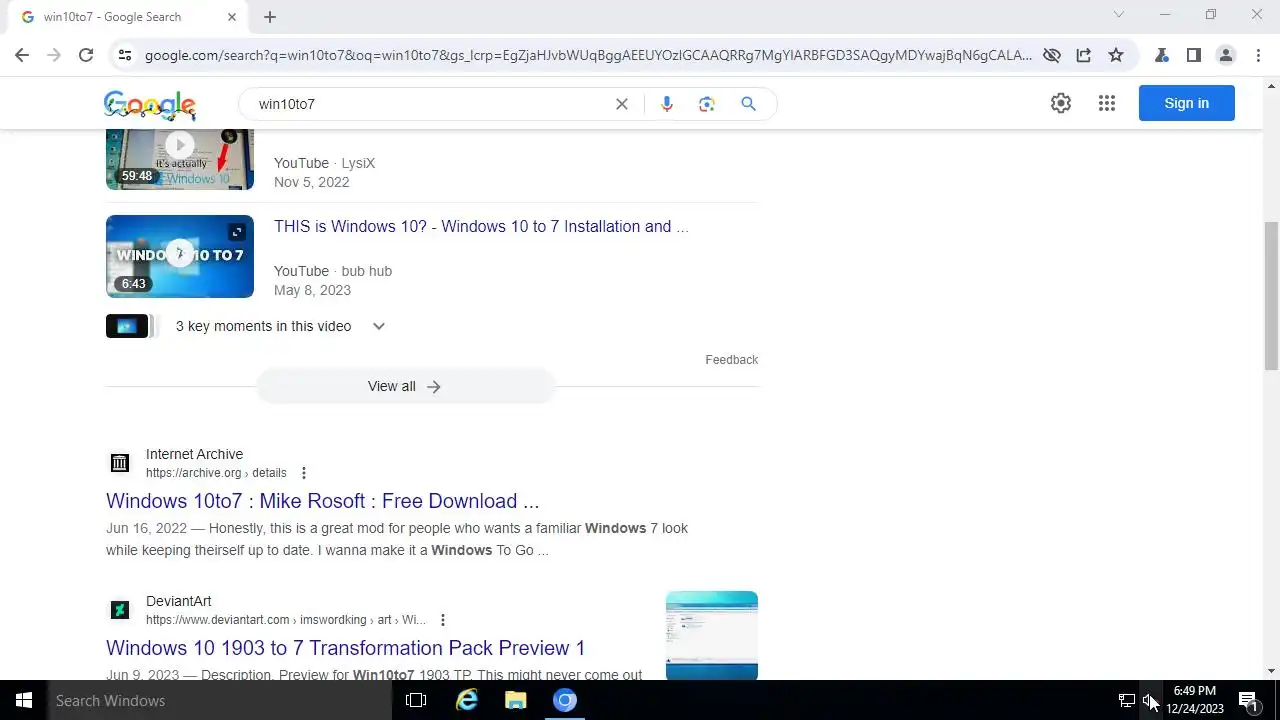
Task: Click the Sign in button
Action: pyautogui.click(x=1187, y=103)
